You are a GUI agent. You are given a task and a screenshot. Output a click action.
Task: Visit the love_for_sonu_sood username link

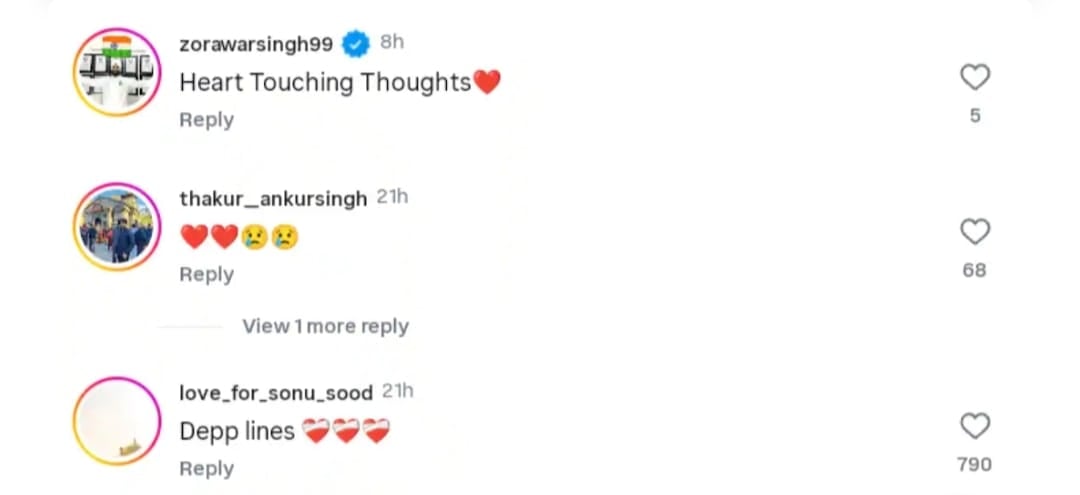[276, 393]
